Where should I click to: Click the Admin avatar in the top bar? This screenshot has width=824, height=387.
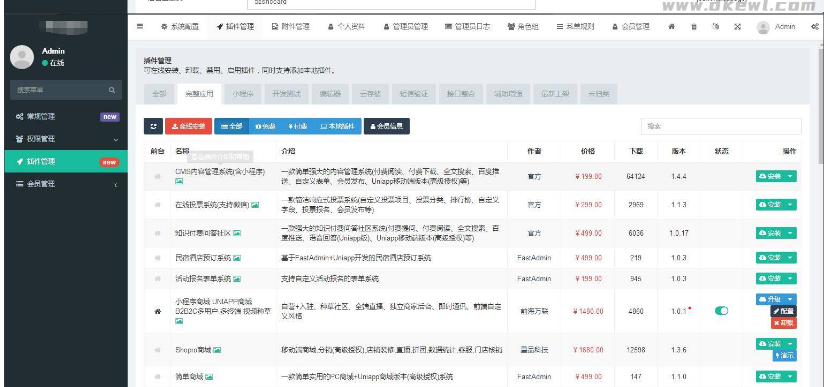coord(763,27)
